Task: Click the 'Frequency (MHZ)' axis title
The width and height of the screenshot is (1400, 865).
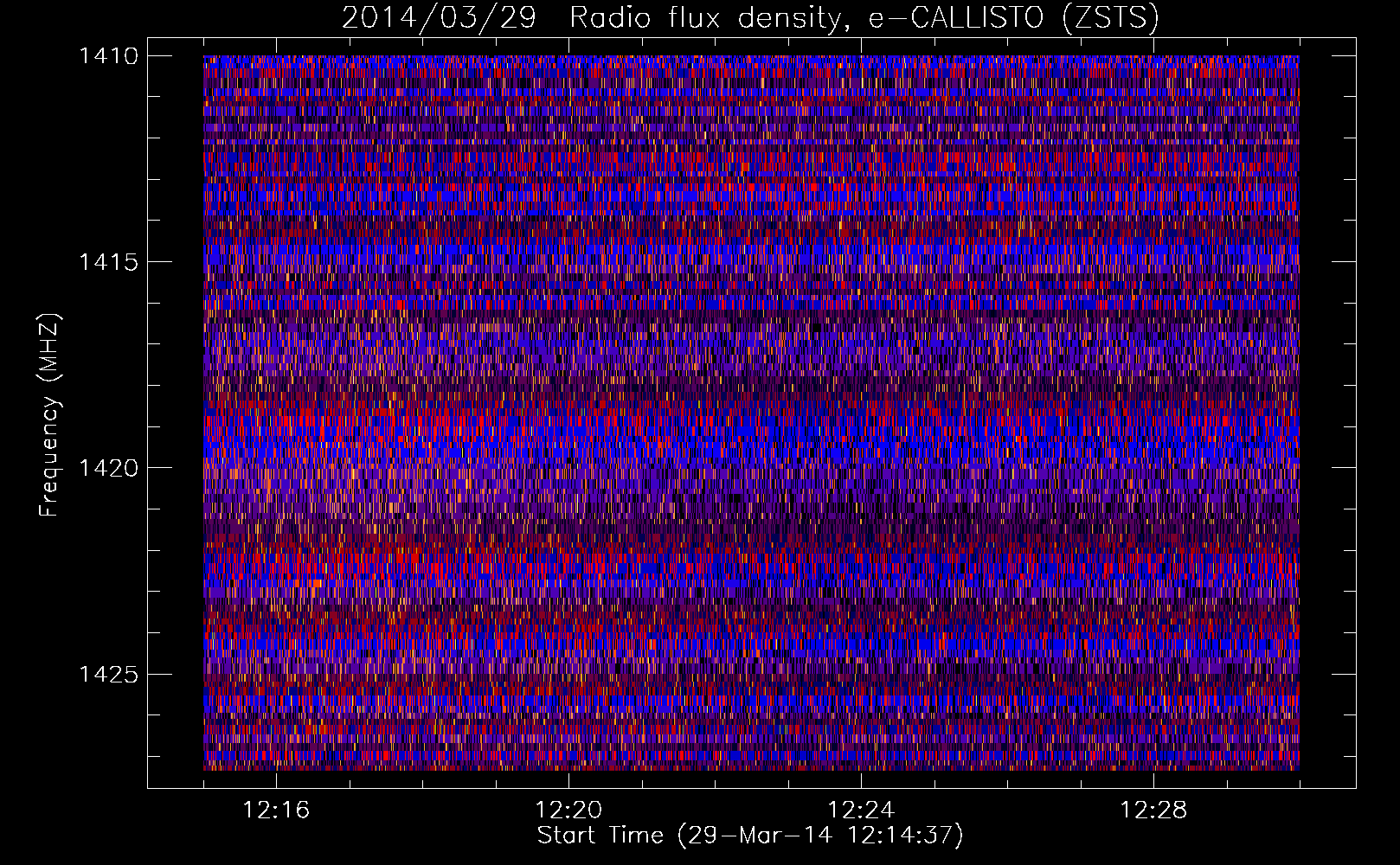Action: click(50, 414)
